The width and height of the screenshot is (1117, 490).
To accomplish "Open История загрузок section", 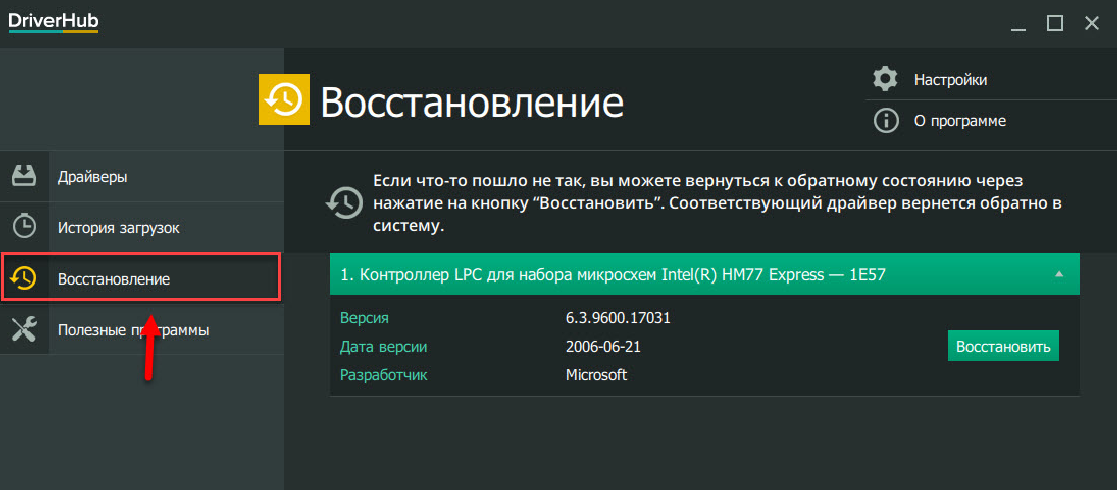I will point(142,227).
